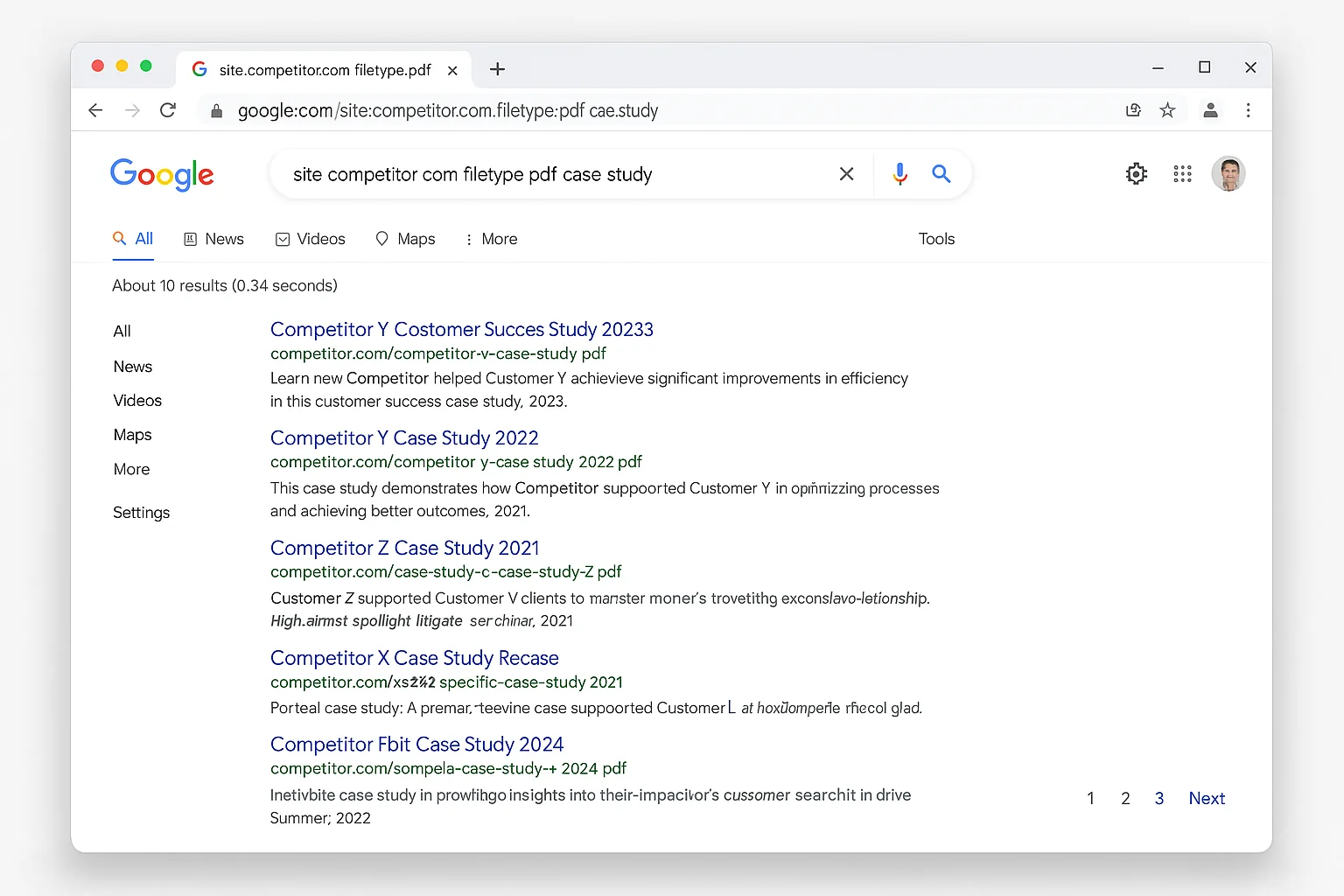Open the profile avatar menu
This screenshot has width=1344, height=896.
[1228, 173]
